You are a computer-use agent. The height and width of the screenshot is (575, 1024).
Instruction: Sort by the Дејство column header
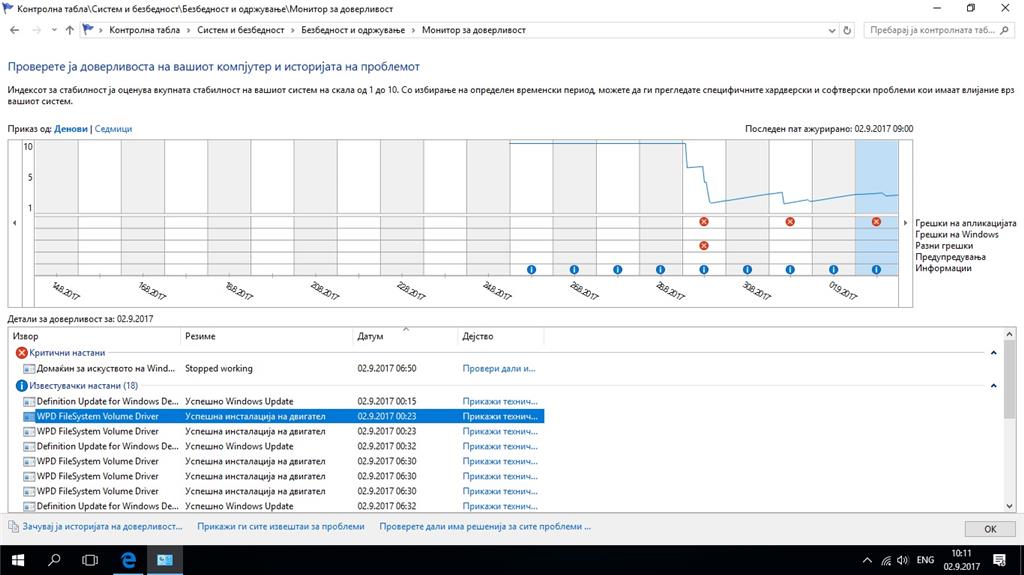(500, 336)
